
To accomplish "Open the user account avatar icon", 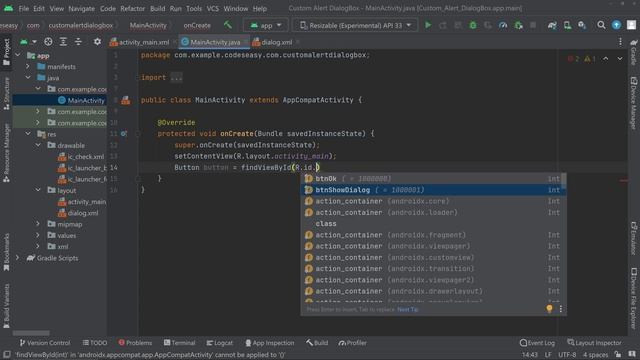I will click(631, 25).
